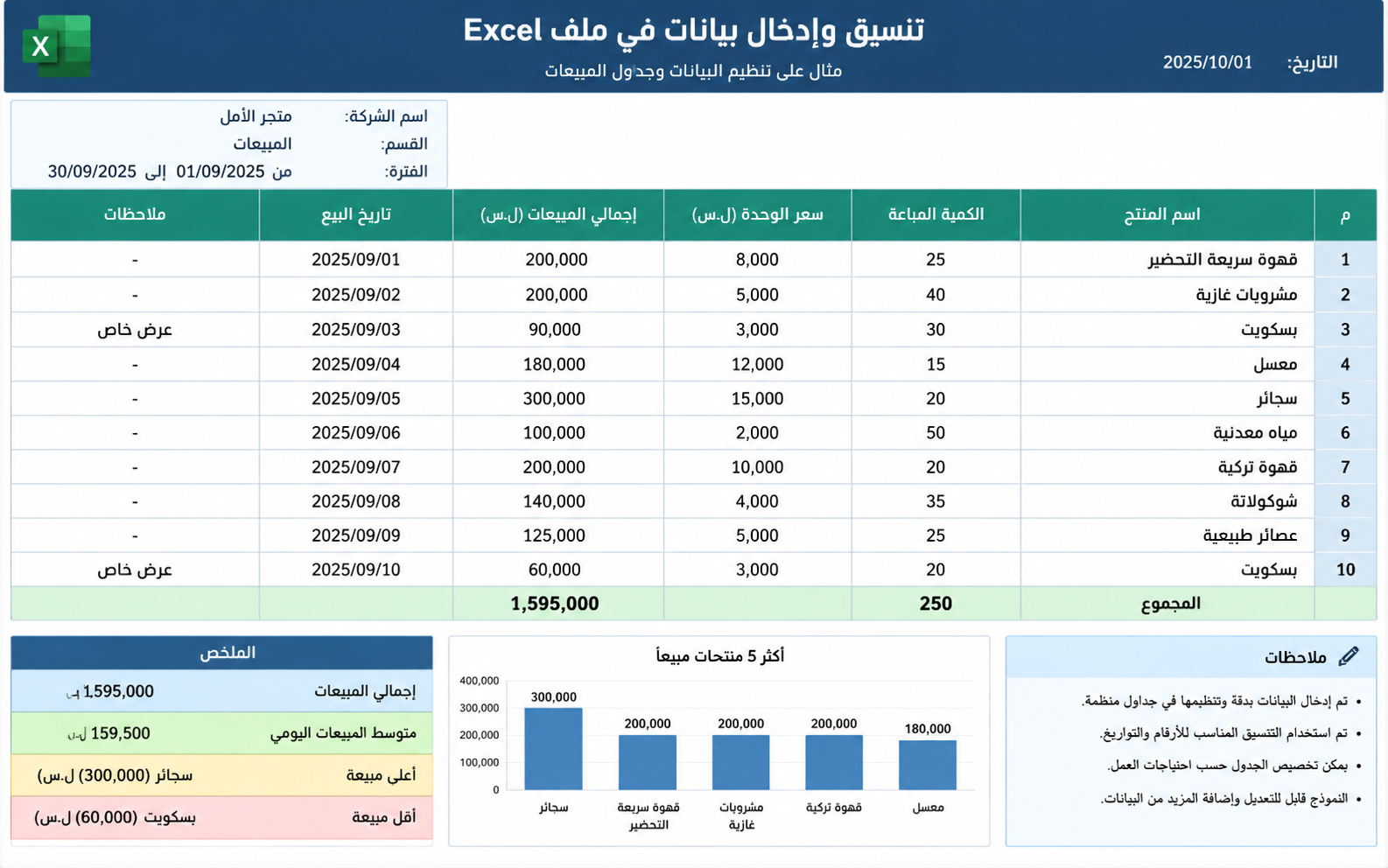Viewport: 1388px width, 868px height.
Task: Click the متوسط المبيعات اليومي label in the summary
Action: point(343,733)
